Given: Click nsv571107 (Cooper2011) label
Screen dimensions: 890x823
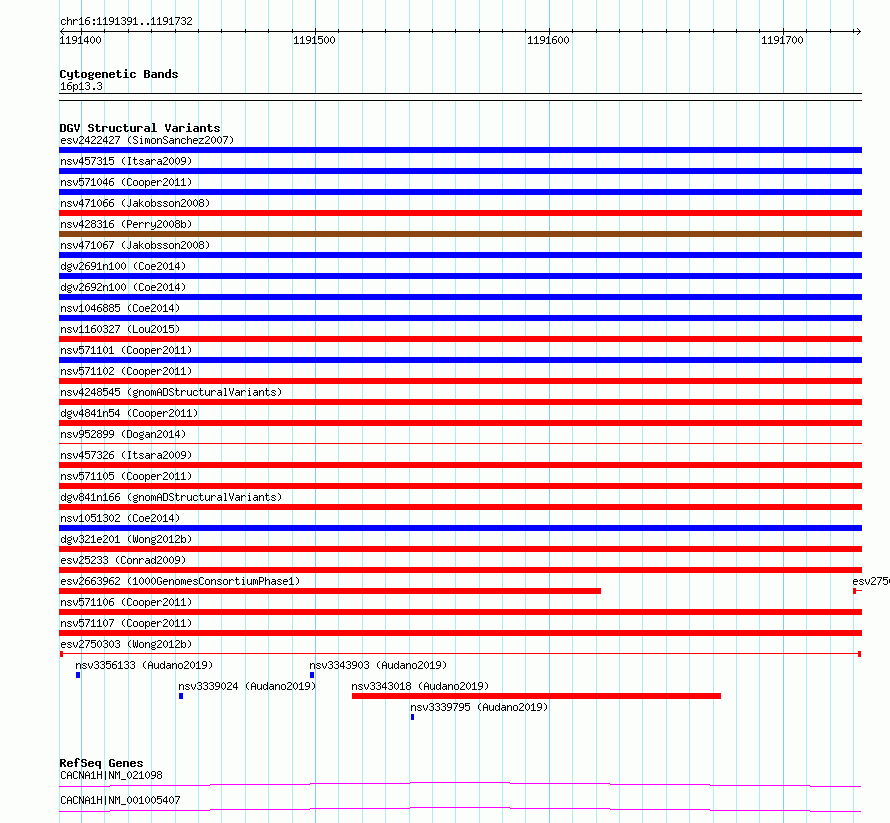Looking at the screenshot, I should pos(126,623).
